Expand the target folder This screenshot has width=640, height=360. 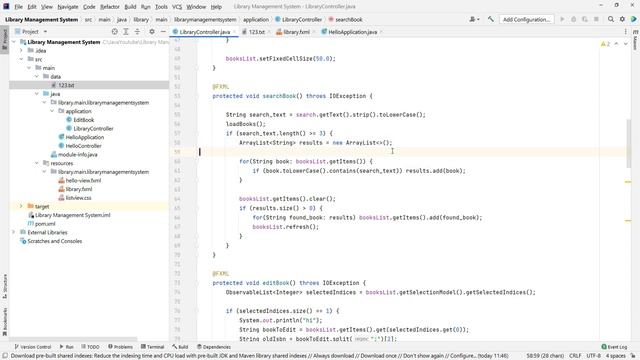tap(21, 207)
